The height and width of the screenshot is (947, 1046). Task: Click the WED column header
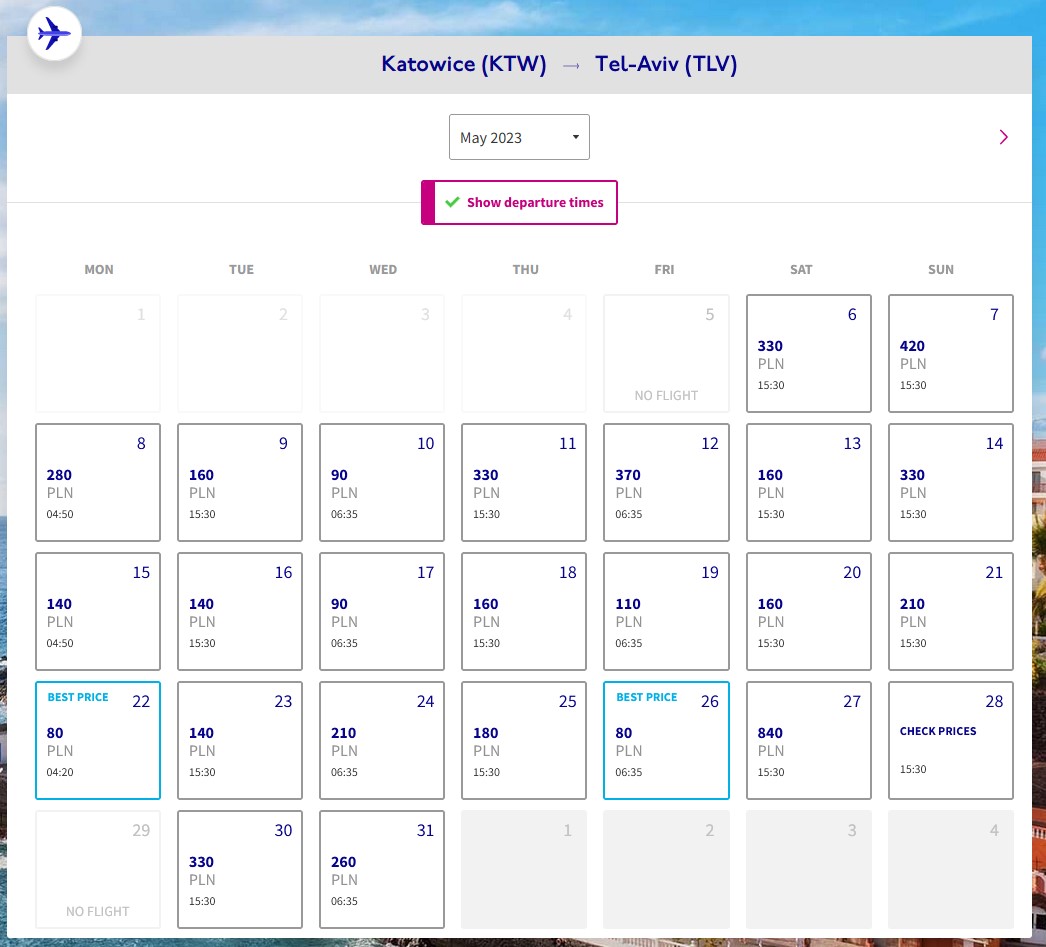pyautogui.click(x=383, y=269)
